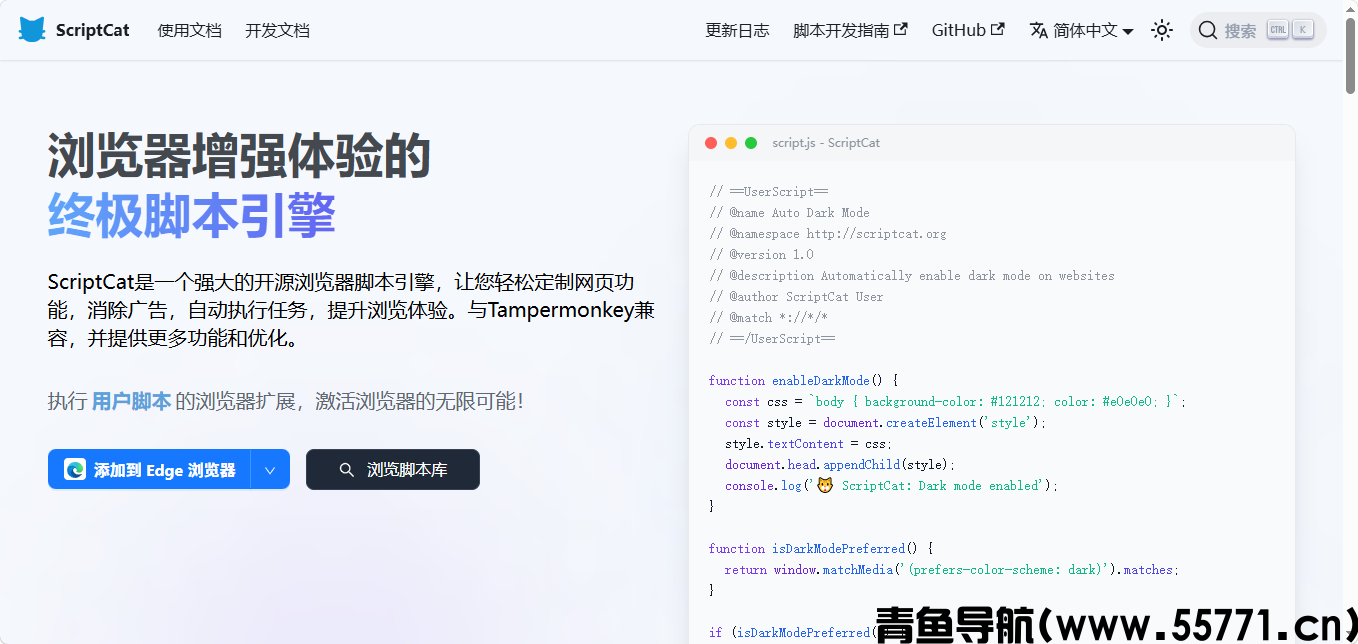Click the Edge browser logo icon
Image resolution: width=1358 pixels, height=644 pixels.
point(75,470)
